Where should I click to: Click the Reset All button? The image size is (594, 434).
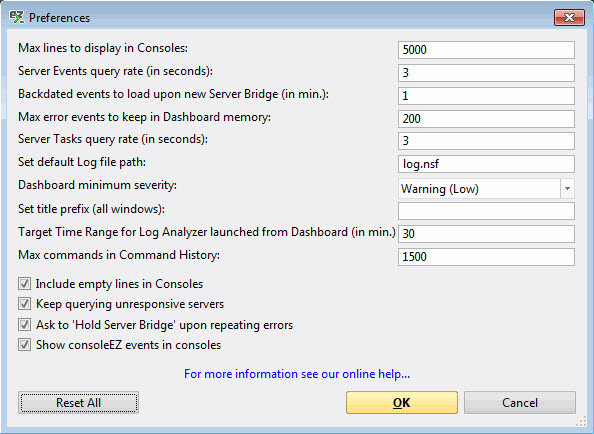tap(78, 403)
